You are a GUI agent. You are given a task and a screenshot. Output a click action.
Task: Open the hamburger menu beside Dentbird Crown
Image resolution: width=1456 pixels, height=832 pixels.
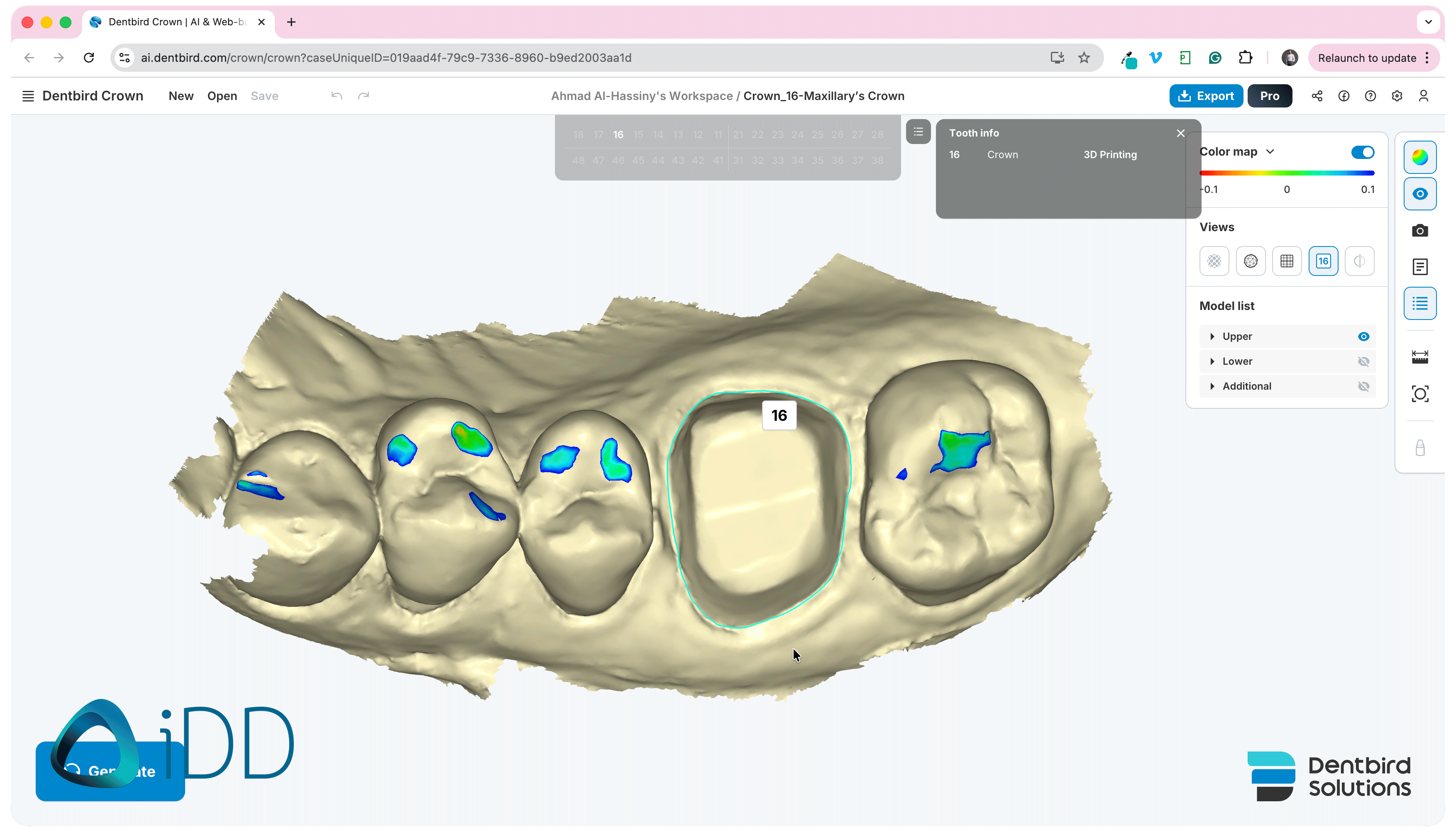pos(27,96)
